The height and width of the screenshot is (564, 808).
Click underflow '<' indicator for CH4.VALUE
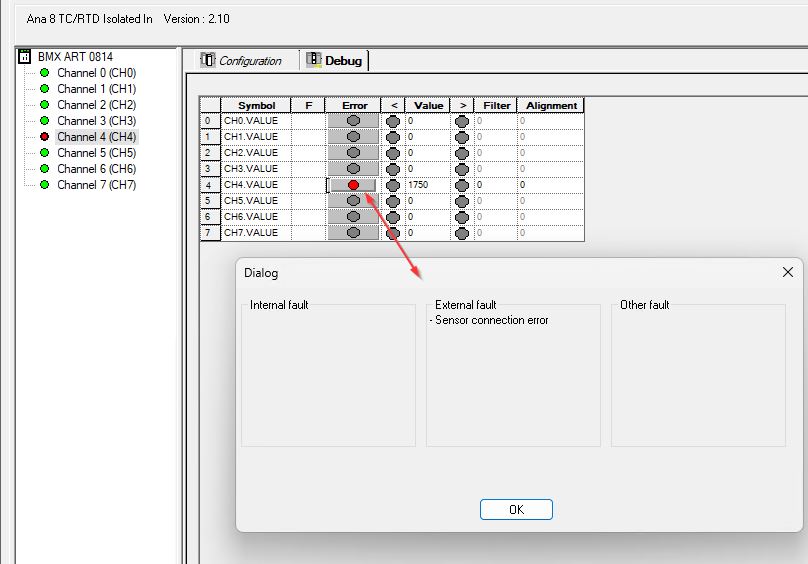(393, 186)
